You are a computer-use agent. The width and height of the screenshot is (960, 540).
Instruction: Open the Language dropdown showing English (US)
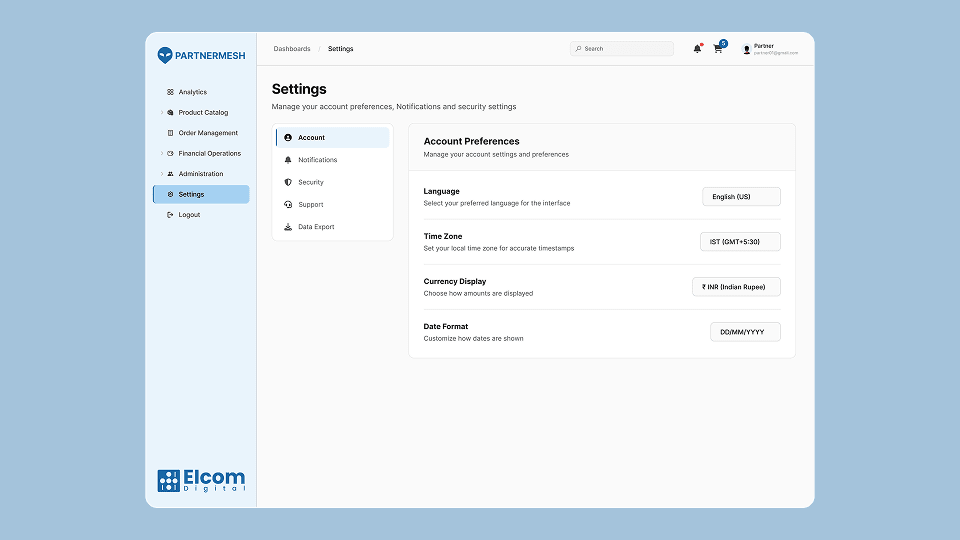pyautogui.click(x=741, y=197)
